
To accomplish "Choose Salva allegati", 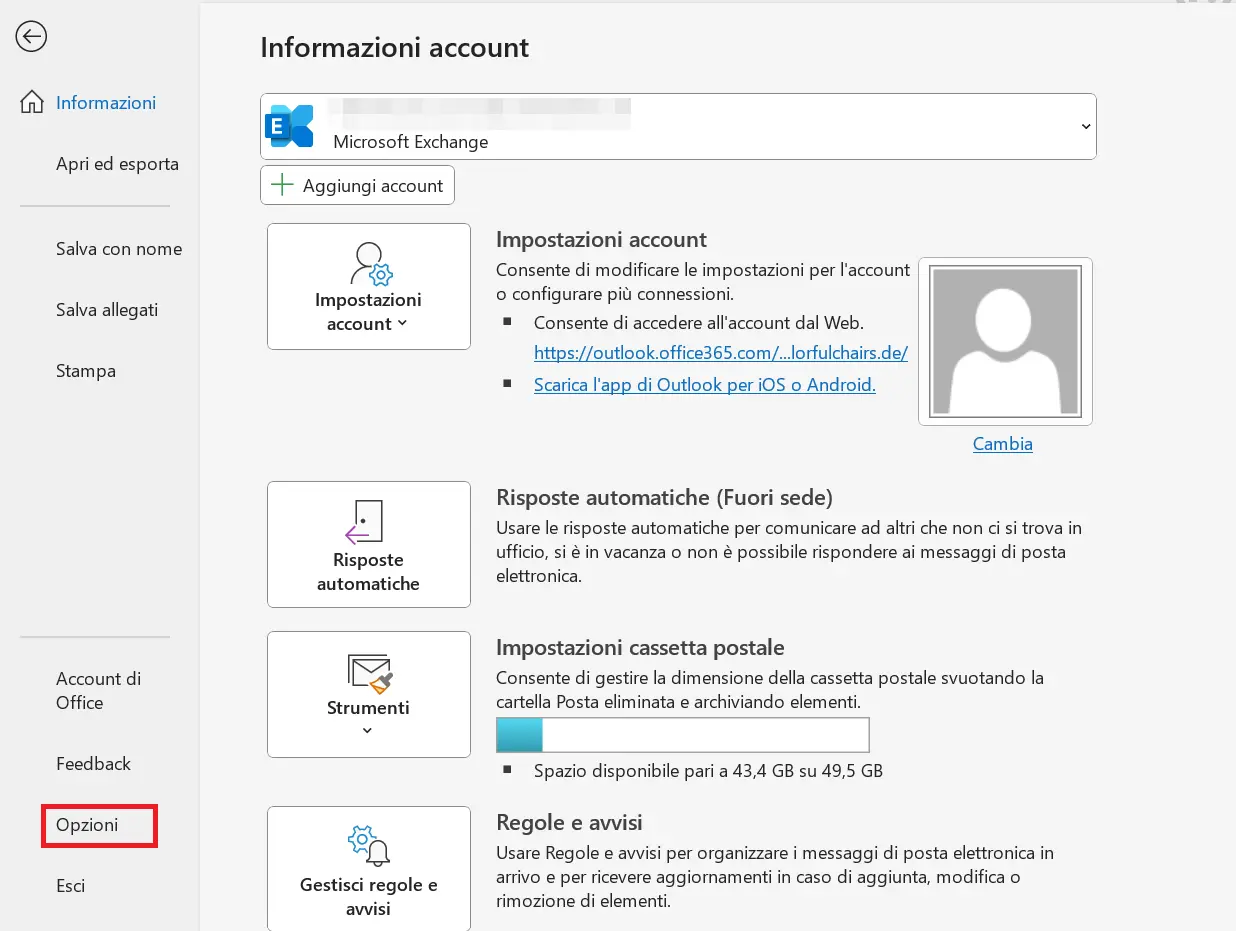I will pos(107,310).
